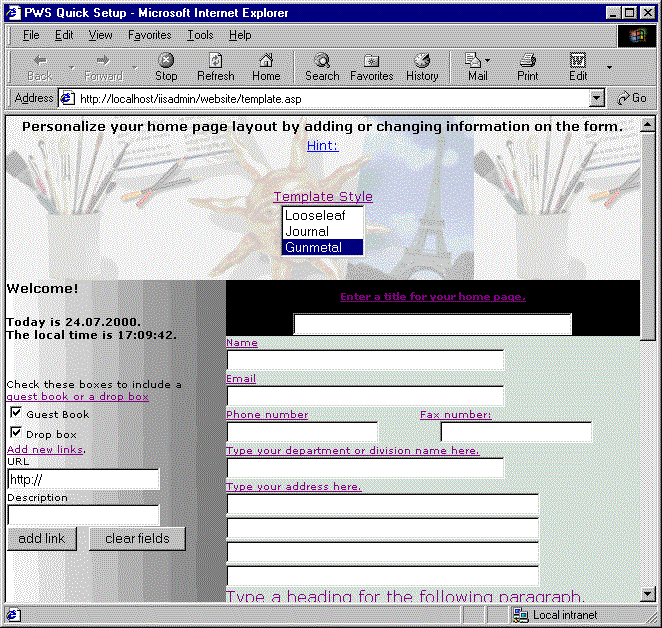Open the Forward history dropdown arrow
Image resolution: width=662 pixels, height=628 pixels.
pyautogui.click(x=134, y=68)
